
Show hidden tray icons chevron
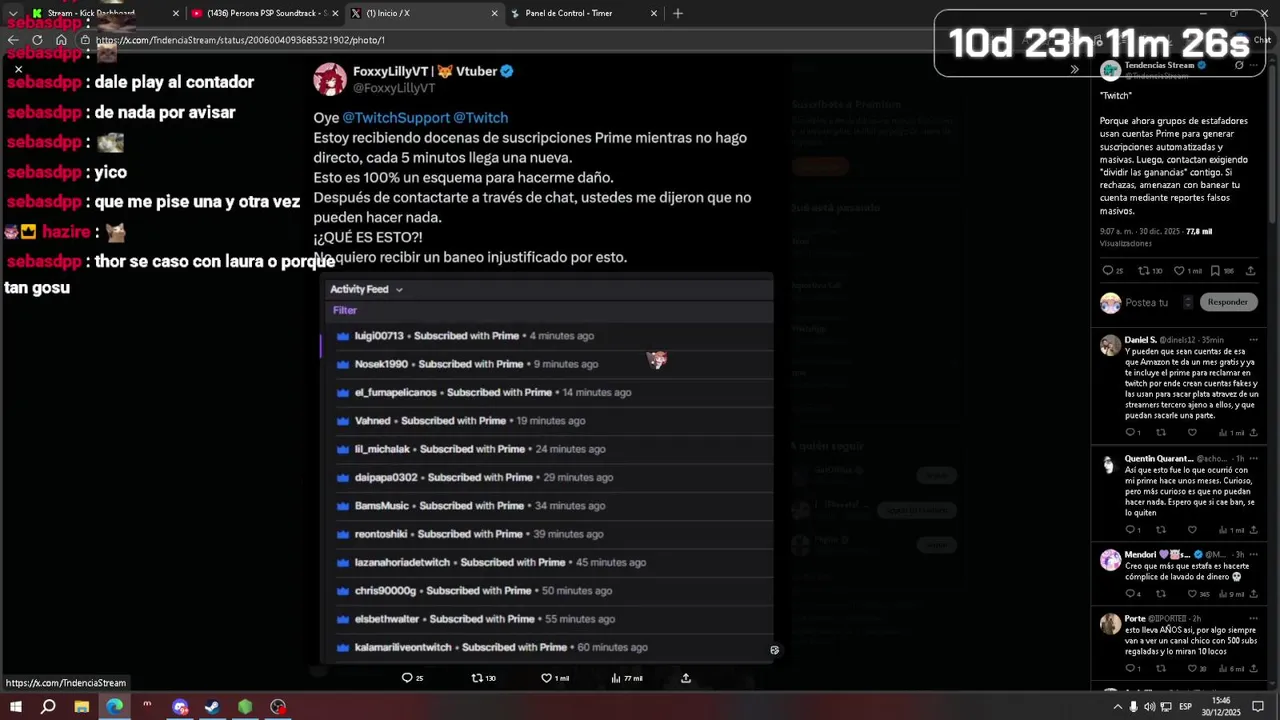coord(1117,707)
